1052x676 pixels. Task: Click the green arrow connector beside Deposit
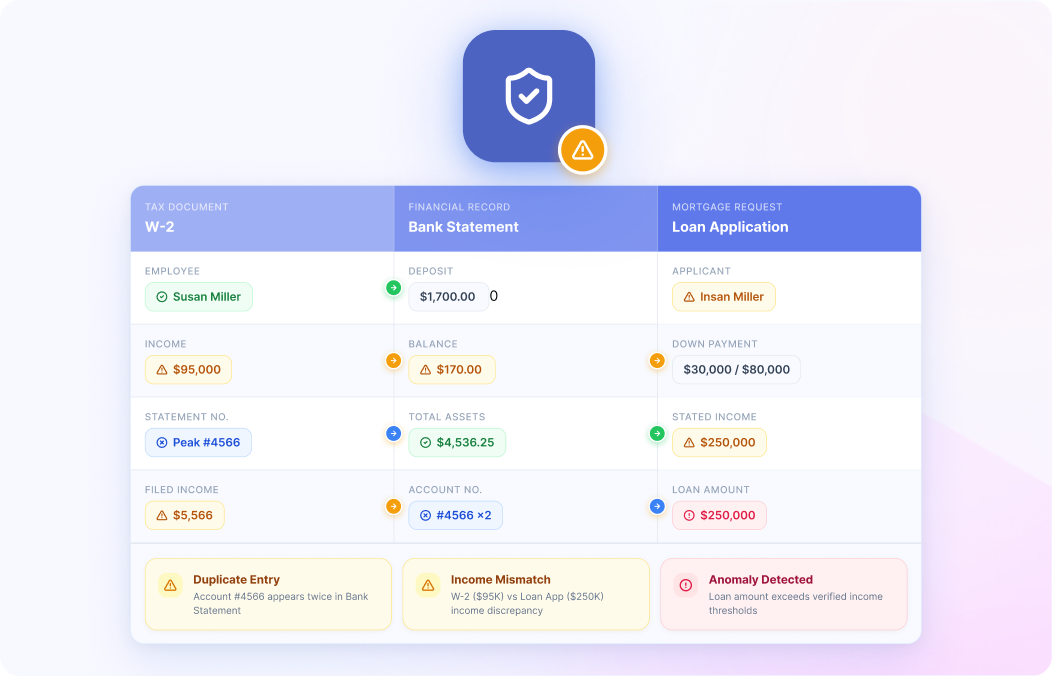pos(393,288)
